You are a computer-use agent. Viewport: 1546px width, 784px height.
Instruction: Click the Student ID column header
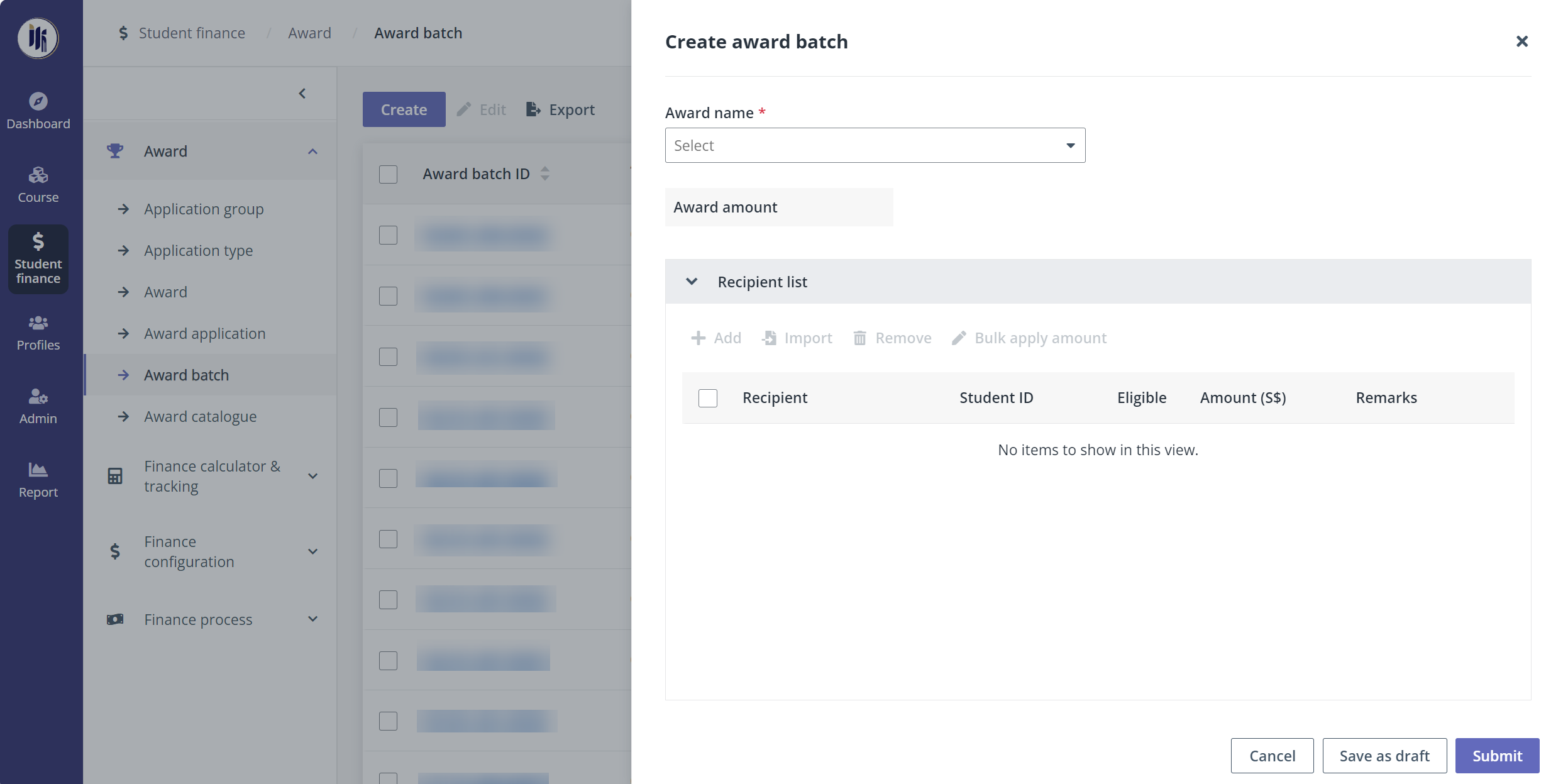[x=996, y=397]
